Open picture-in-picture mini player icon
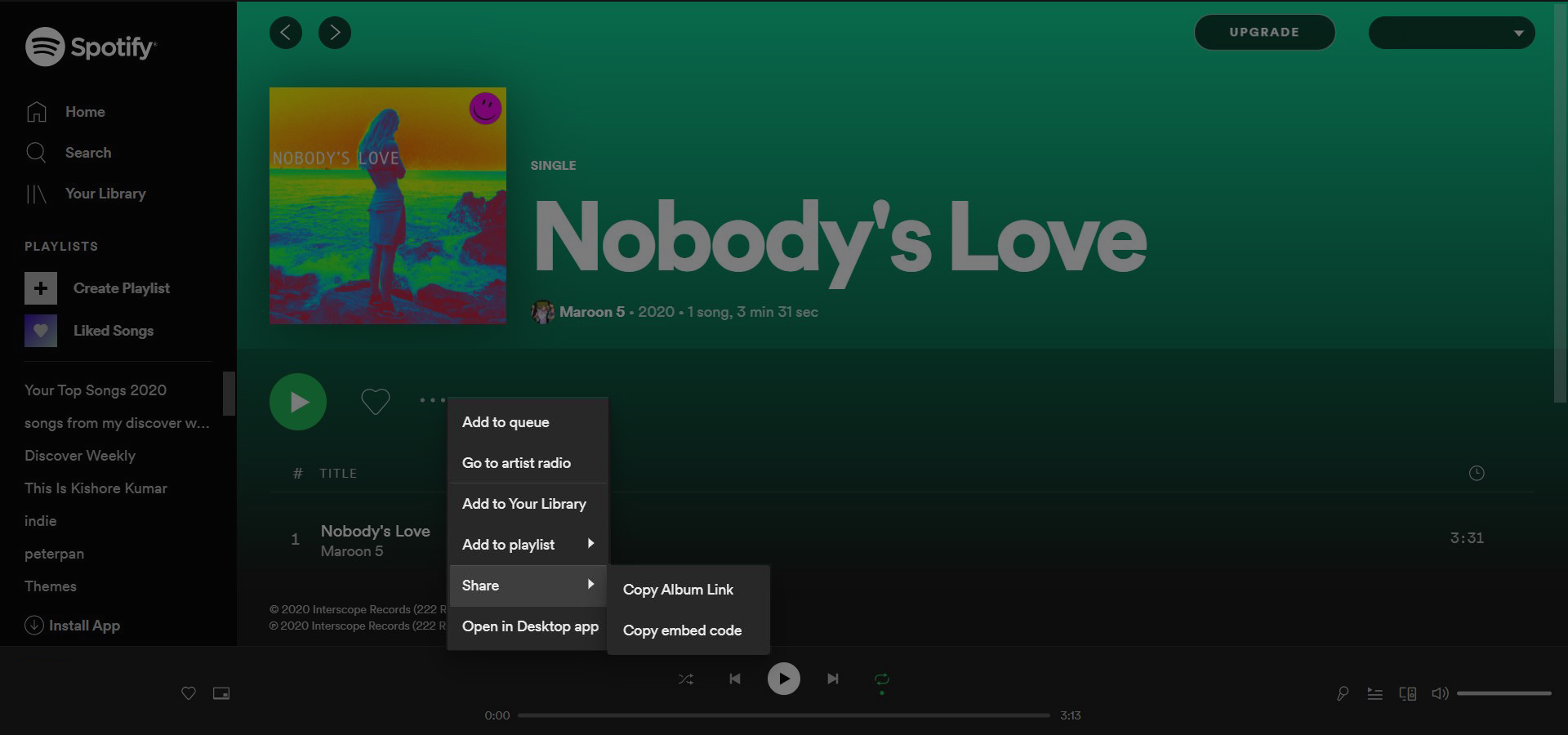Image resolution: width=1568 pixels, height=735 pixels. point(221,693)
